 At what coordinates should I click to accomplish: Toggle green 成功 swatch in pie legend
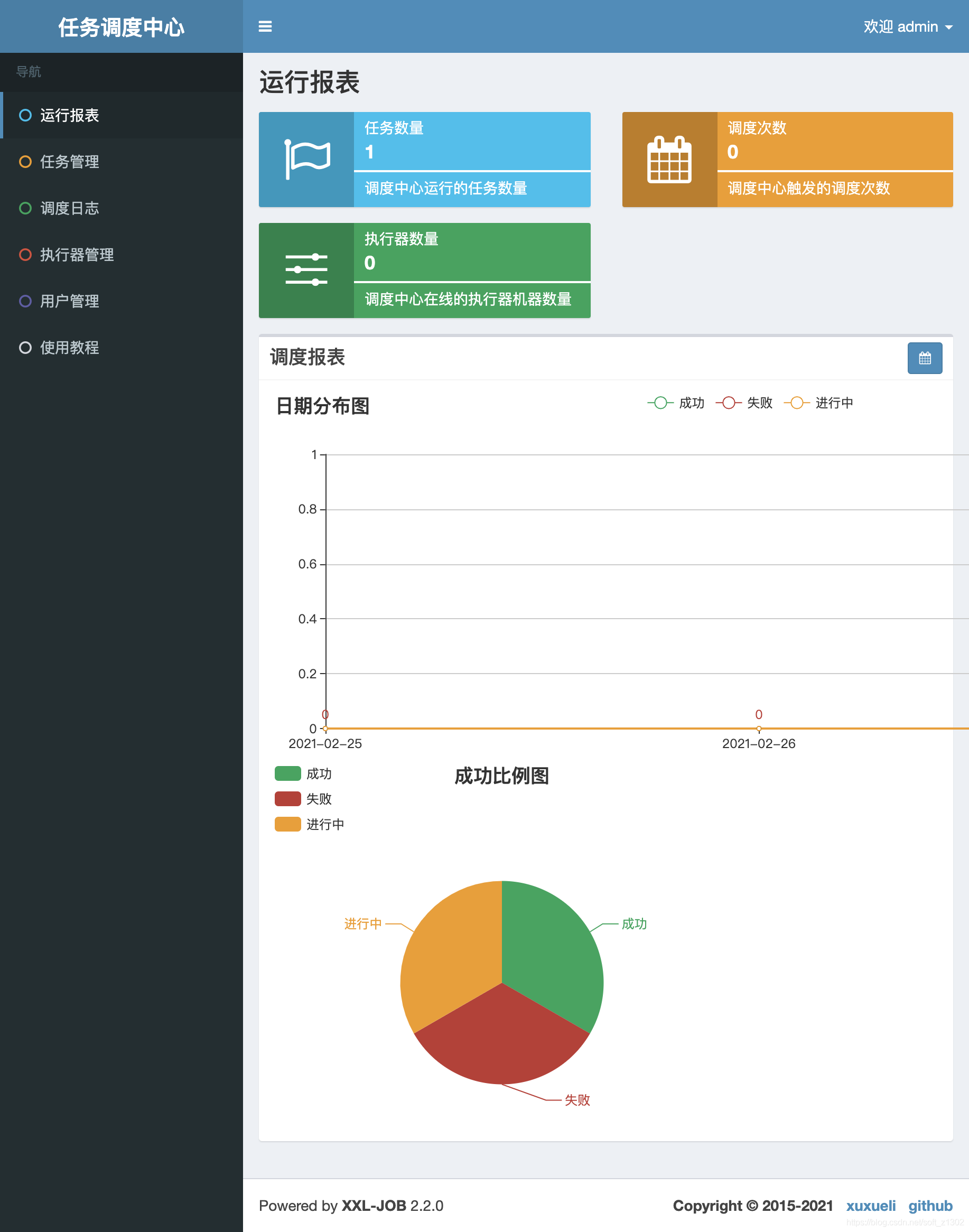287,773
